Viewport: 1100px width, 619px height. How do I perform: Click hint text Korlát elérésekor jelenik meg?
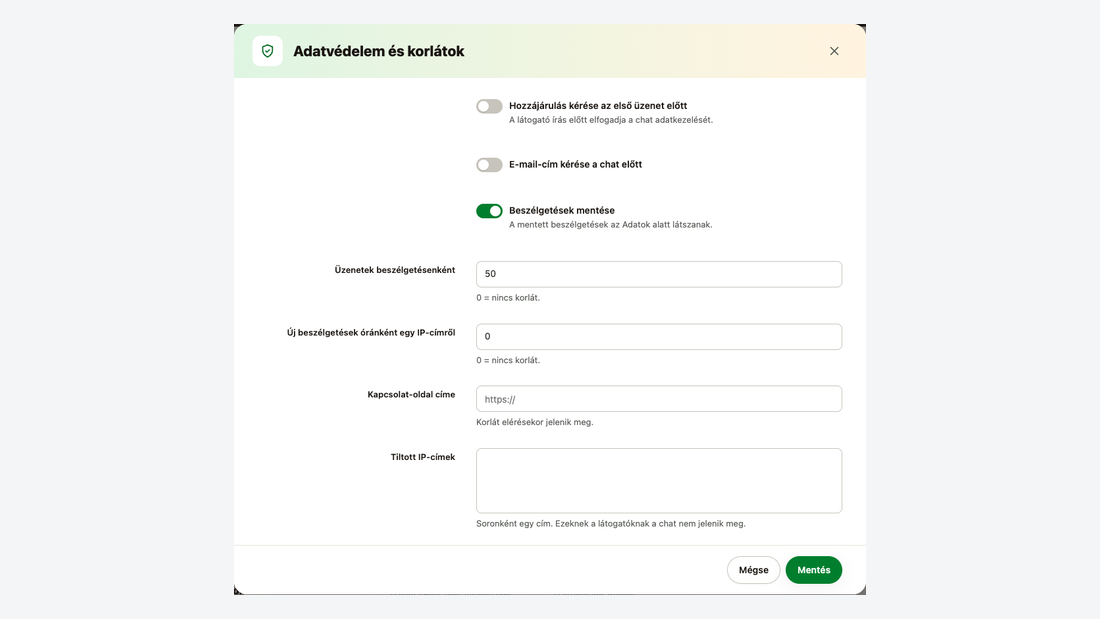(535, 422)
